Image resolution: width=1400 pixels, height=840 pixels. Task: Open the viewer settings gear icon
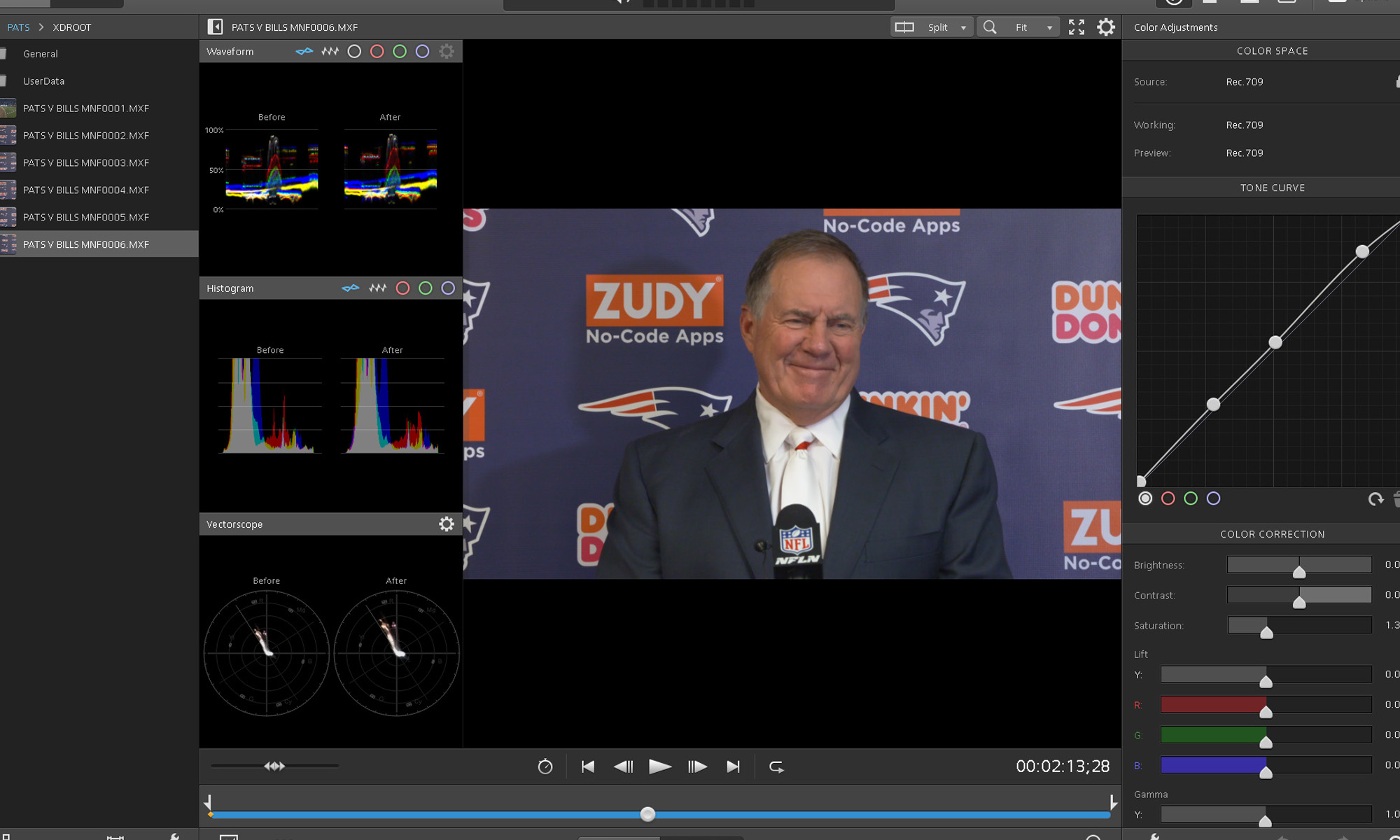click(1106, 27)
